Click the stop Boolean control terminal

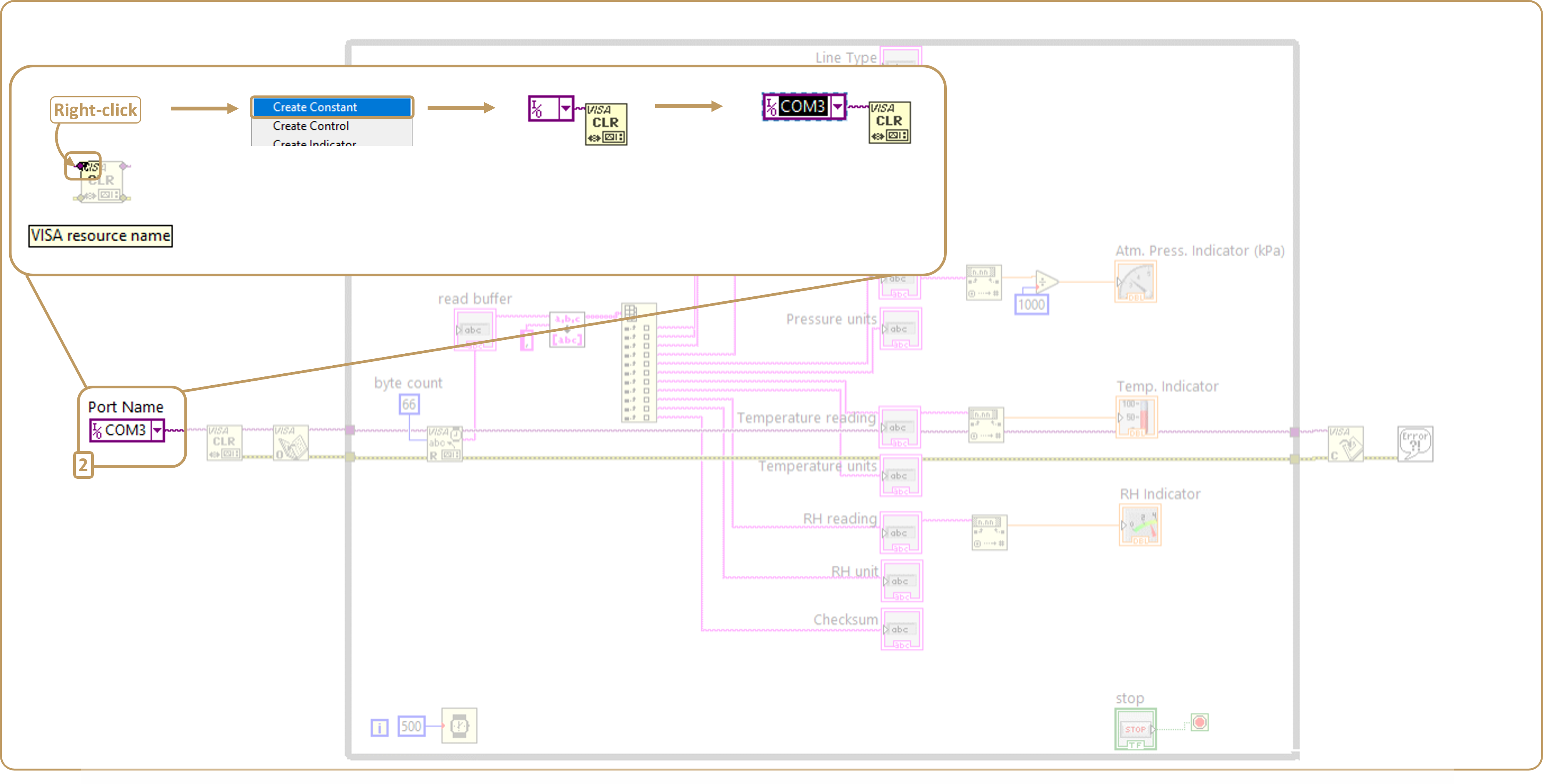[x=1136, y=729]
